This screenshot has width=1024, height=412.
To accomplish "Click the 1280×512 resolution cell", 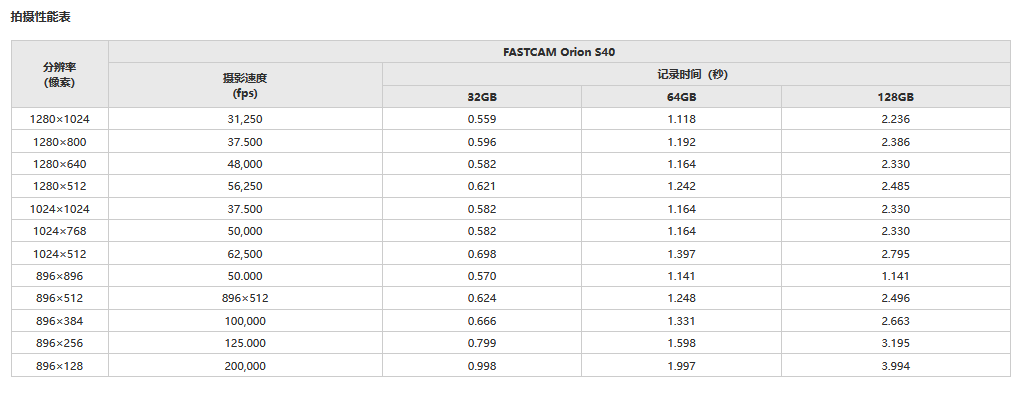I will 60,186.
